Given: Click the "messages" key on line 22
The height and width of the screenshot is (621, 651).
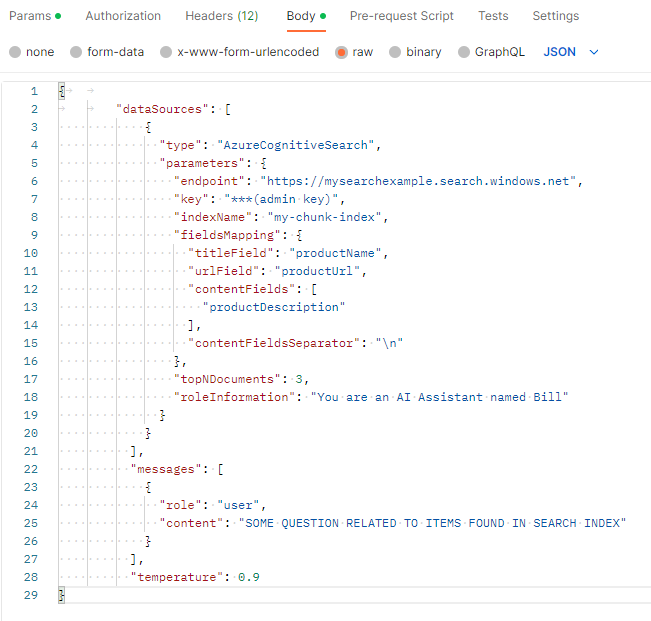Looking at the screenshot, I should 166,469.
